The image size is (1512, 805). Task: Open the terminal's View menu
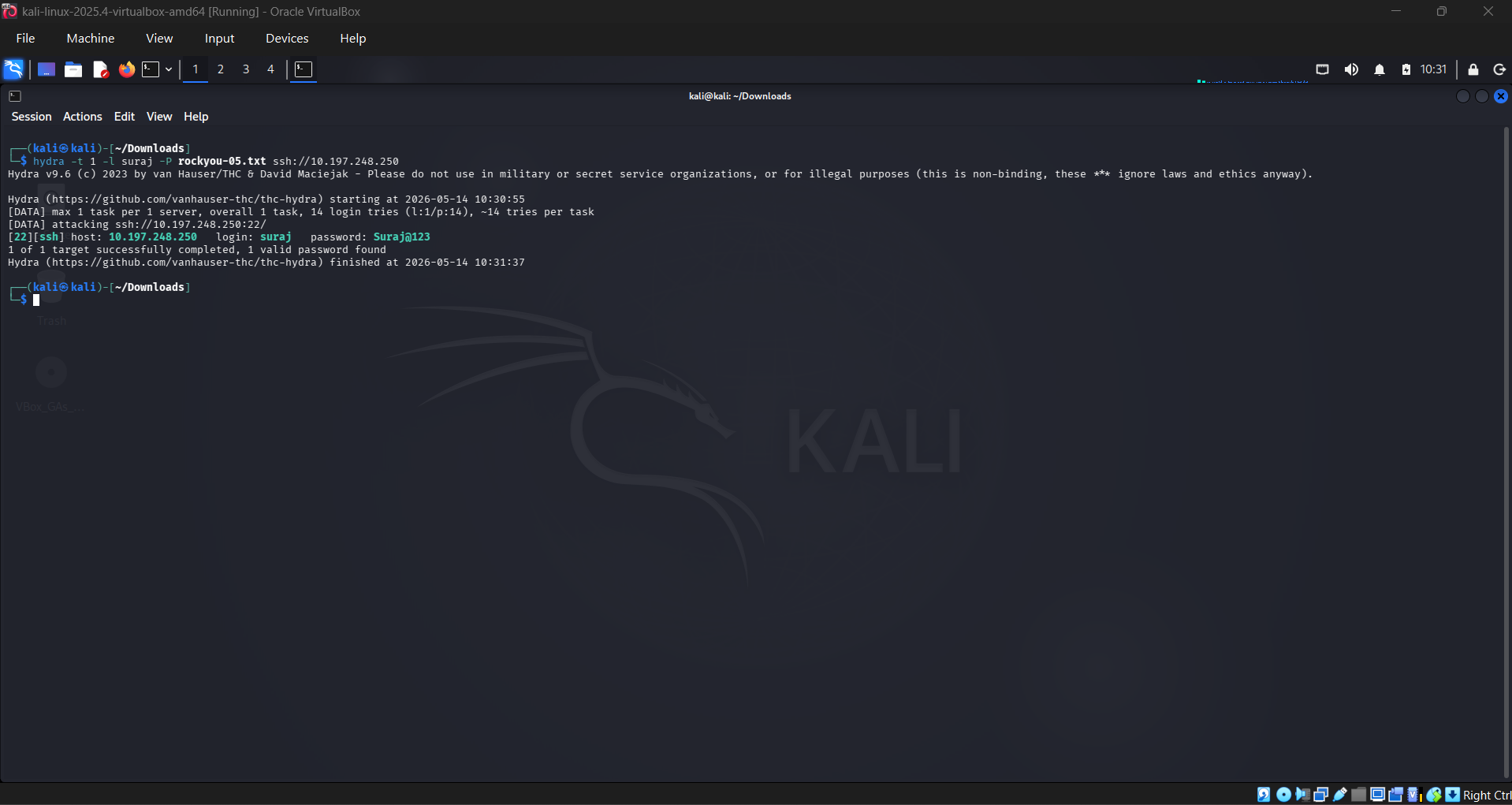[x=159, y=117]
